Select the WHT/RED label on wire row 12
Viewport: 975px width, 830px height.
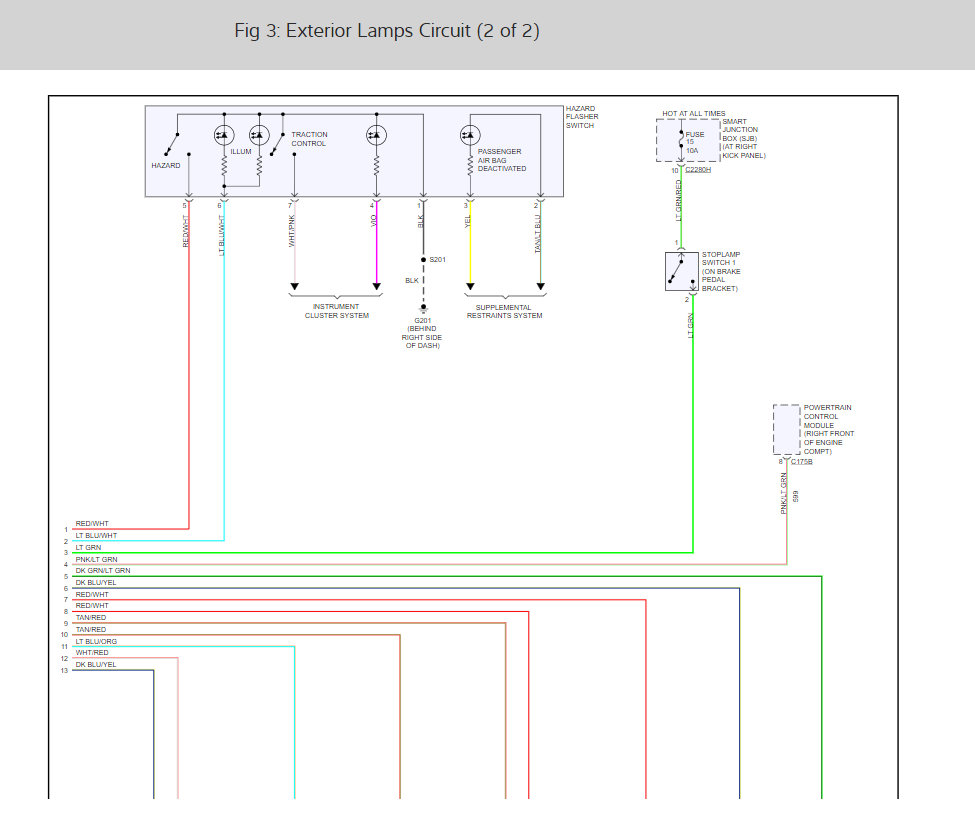pos(92,652)
